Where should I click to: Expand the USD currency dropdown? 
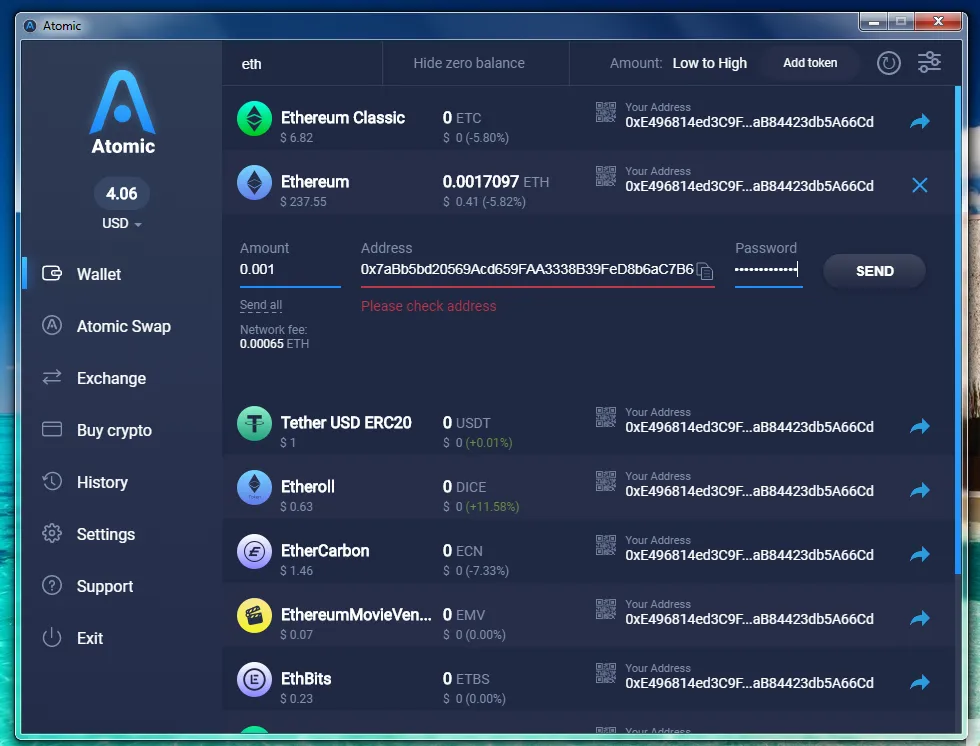coord(122,224)
